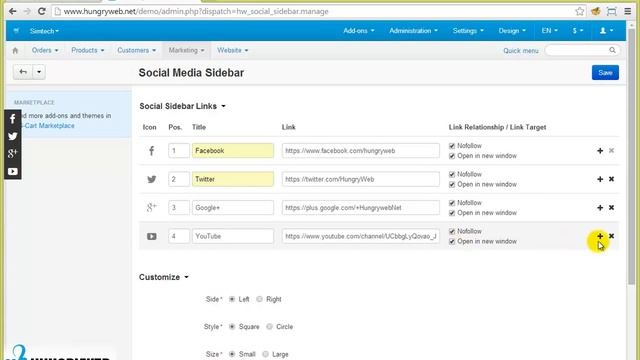Open the Add-ons dropdown menu
Viewport: 640px width, 360px height.
(358, 31)
